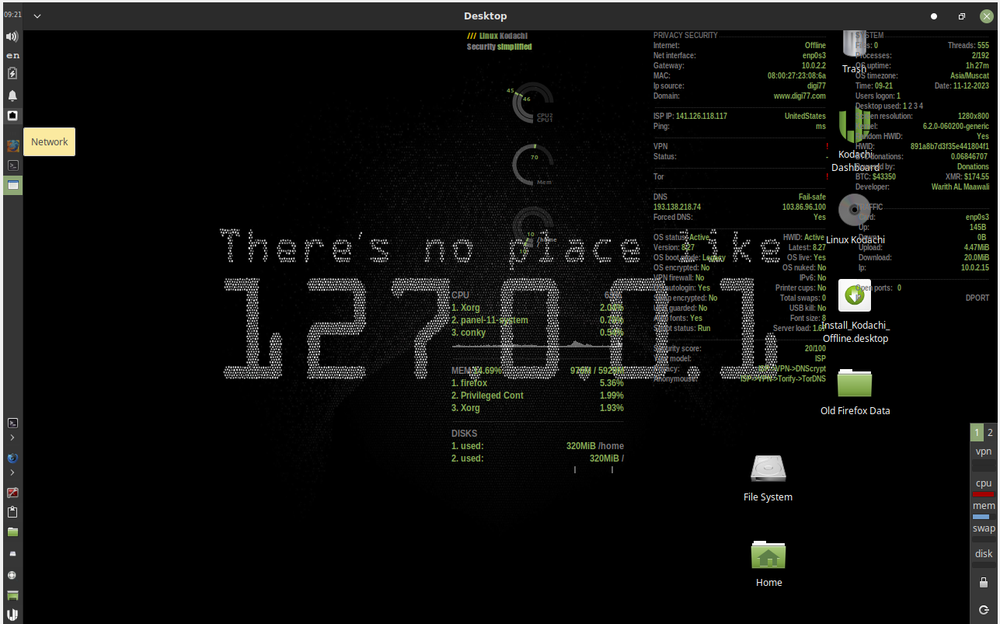Click the lock screen padlock icon

pos(983,582)
